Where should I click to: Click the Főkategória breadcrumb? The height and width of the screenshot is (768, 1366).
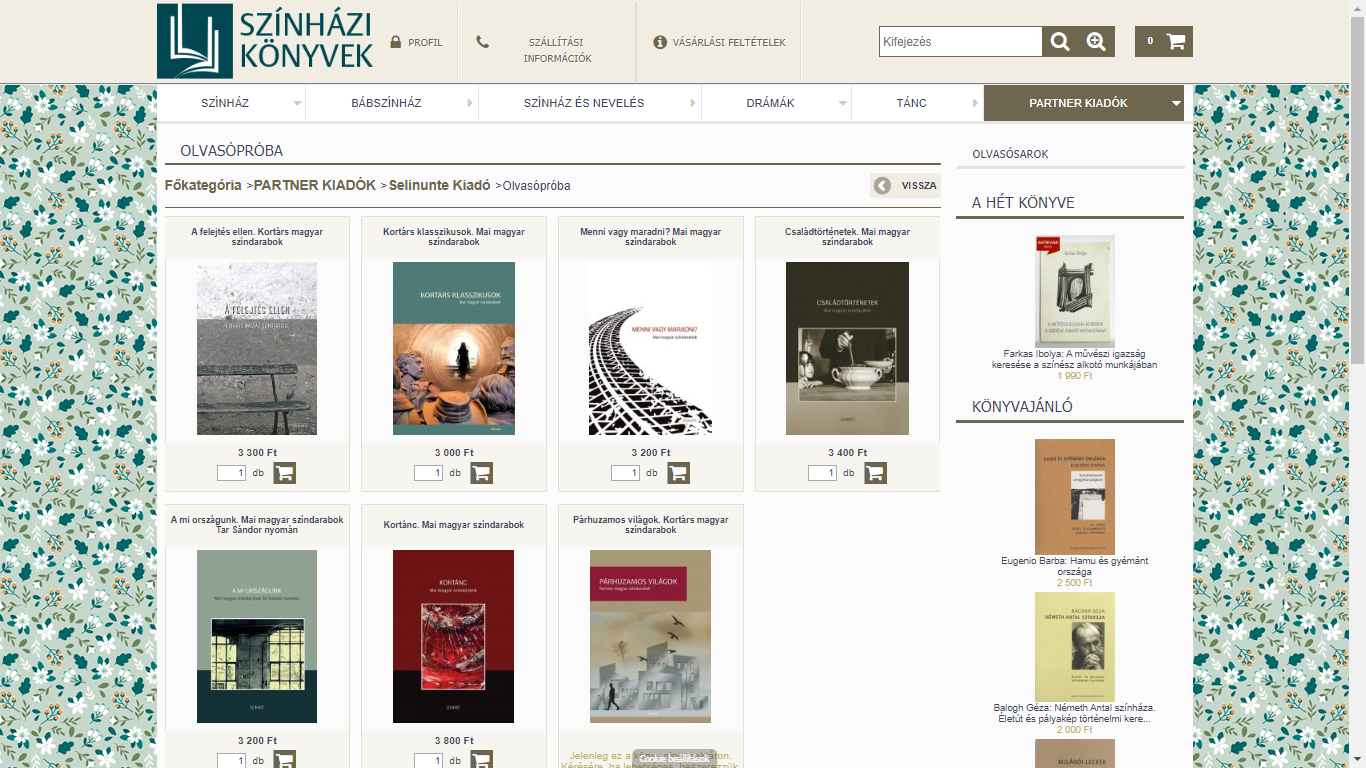tap(203, 185)
